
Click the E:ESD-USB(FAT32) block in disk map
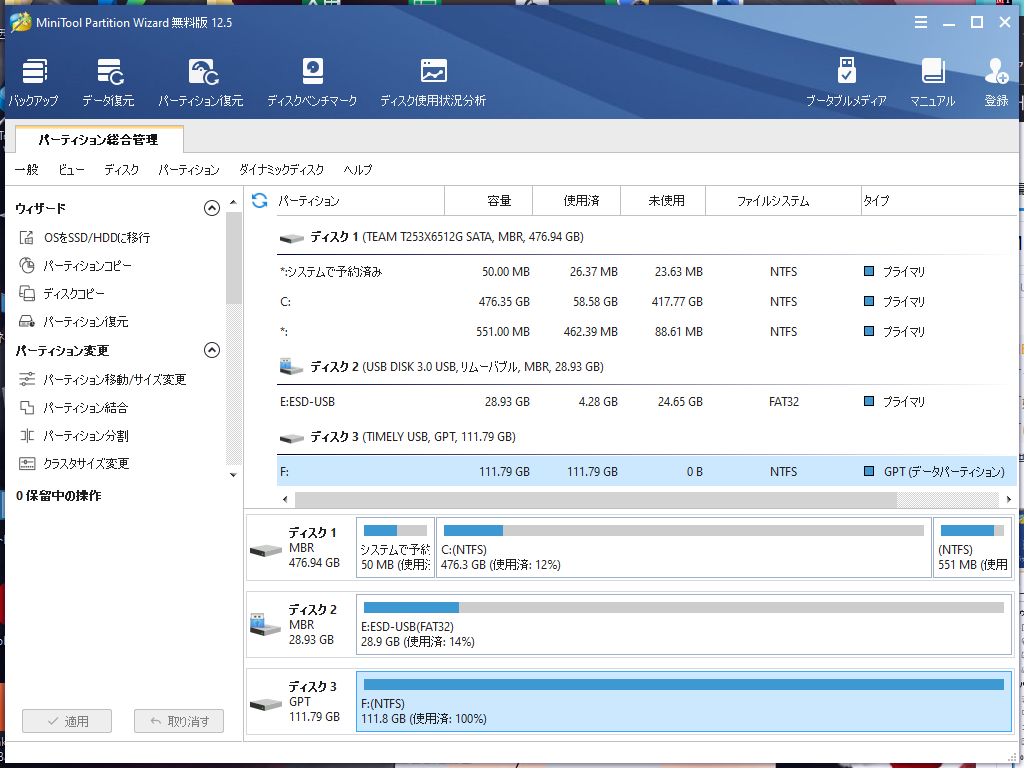click(x=684, y=624)
